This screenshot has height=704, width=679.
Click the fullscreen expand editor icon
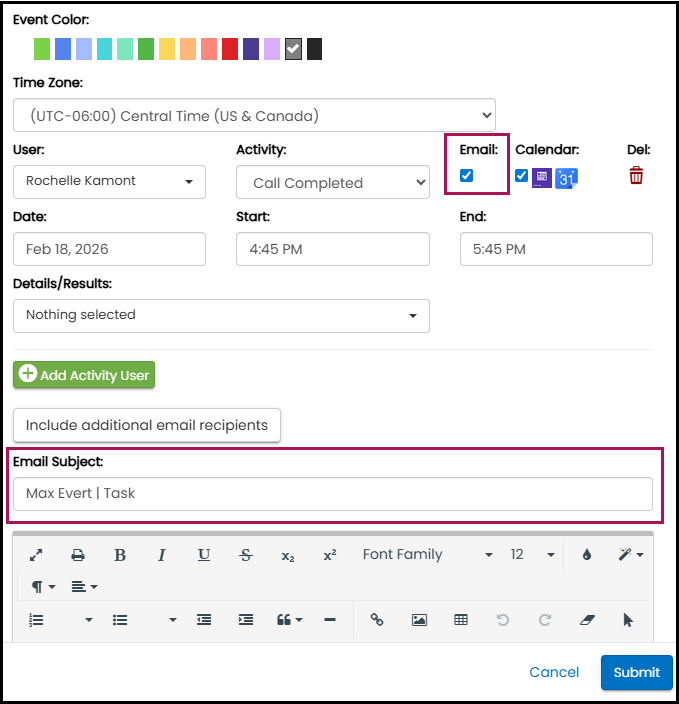click(x=36, y=555)
